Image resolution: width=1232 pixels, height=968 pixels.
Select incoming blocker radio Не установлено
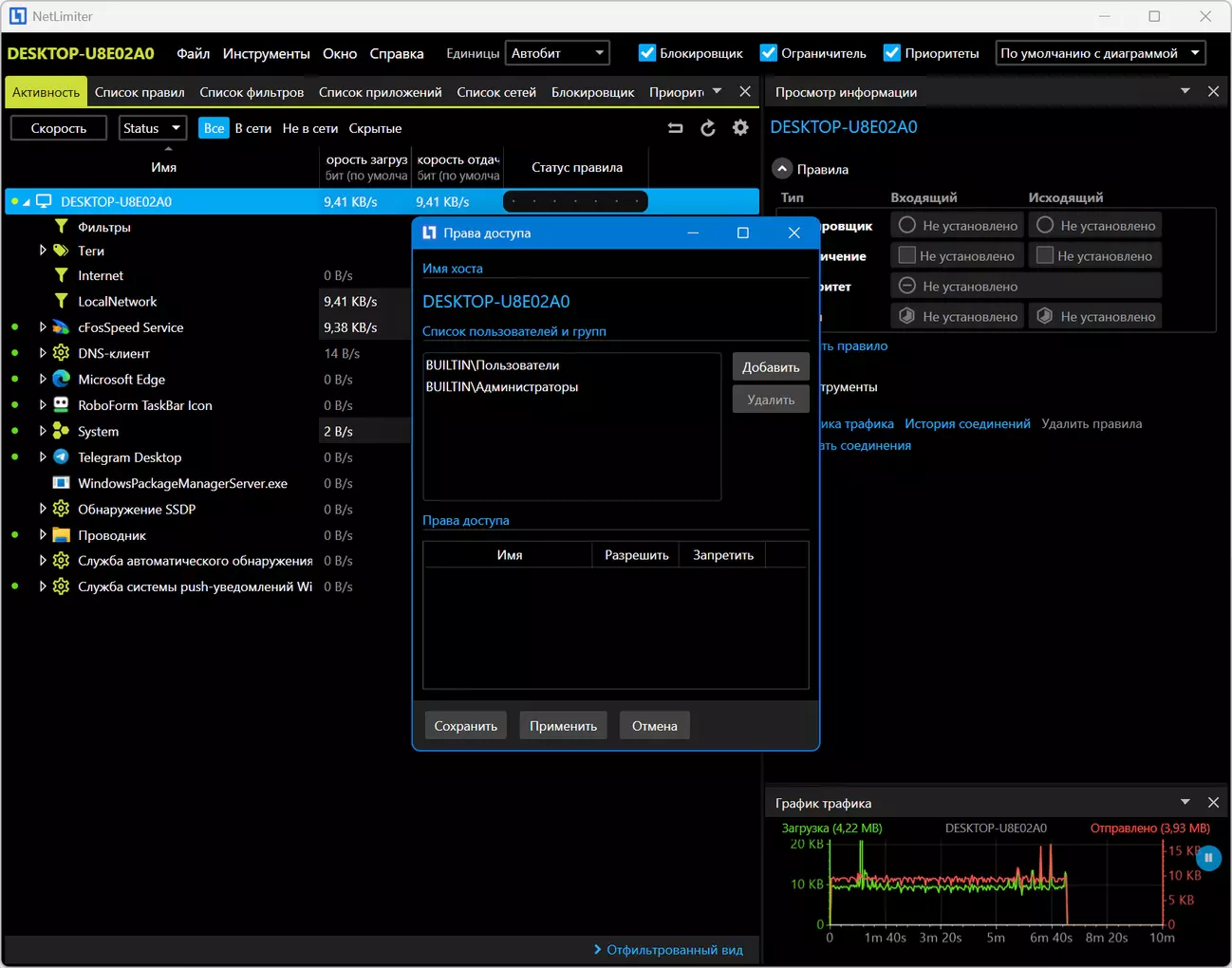[x=907, y=226]
